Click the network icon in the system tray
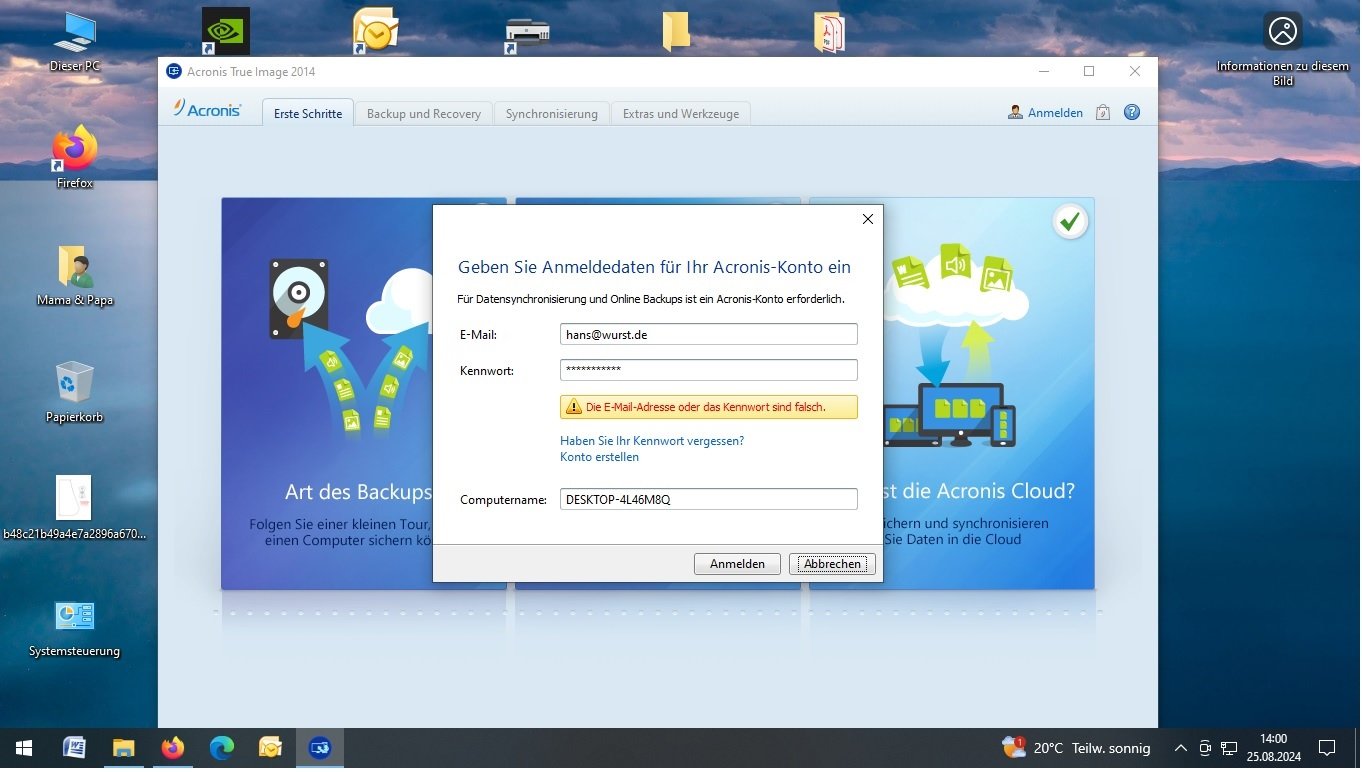The height and width of the screenshot is (772, 1362). pyautogui.click(x=1229, y=748)
